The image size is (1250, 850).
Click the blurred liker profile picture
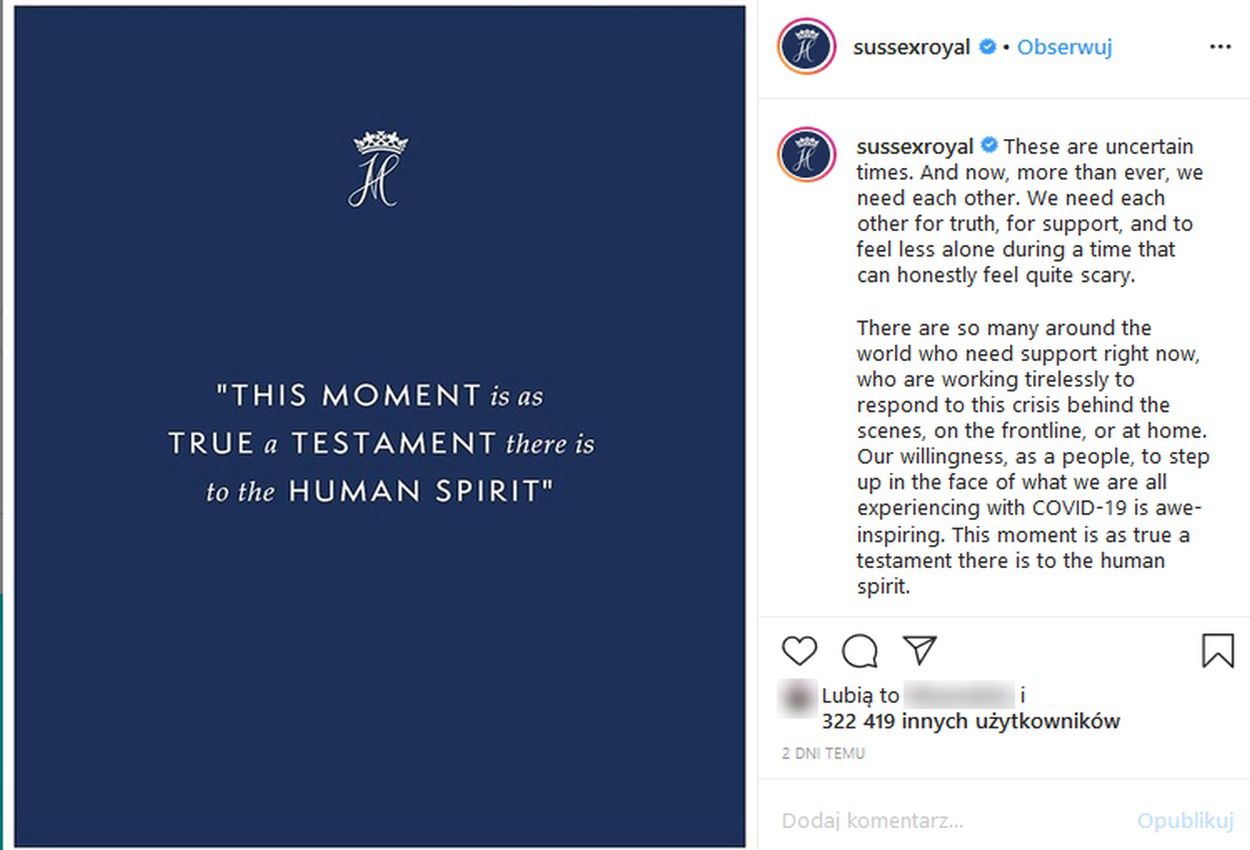click(x=798, y=696)
